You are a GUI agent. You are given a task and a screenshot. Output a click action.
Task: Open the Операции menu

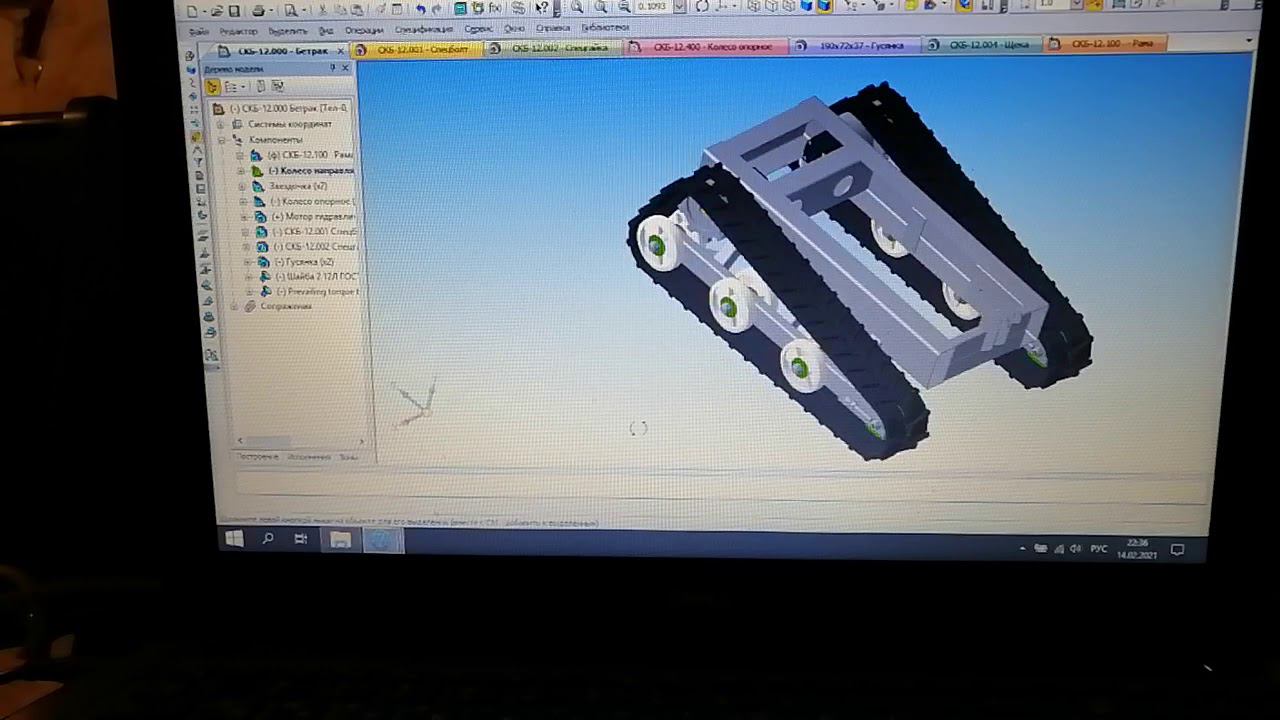tap(364, 30)
